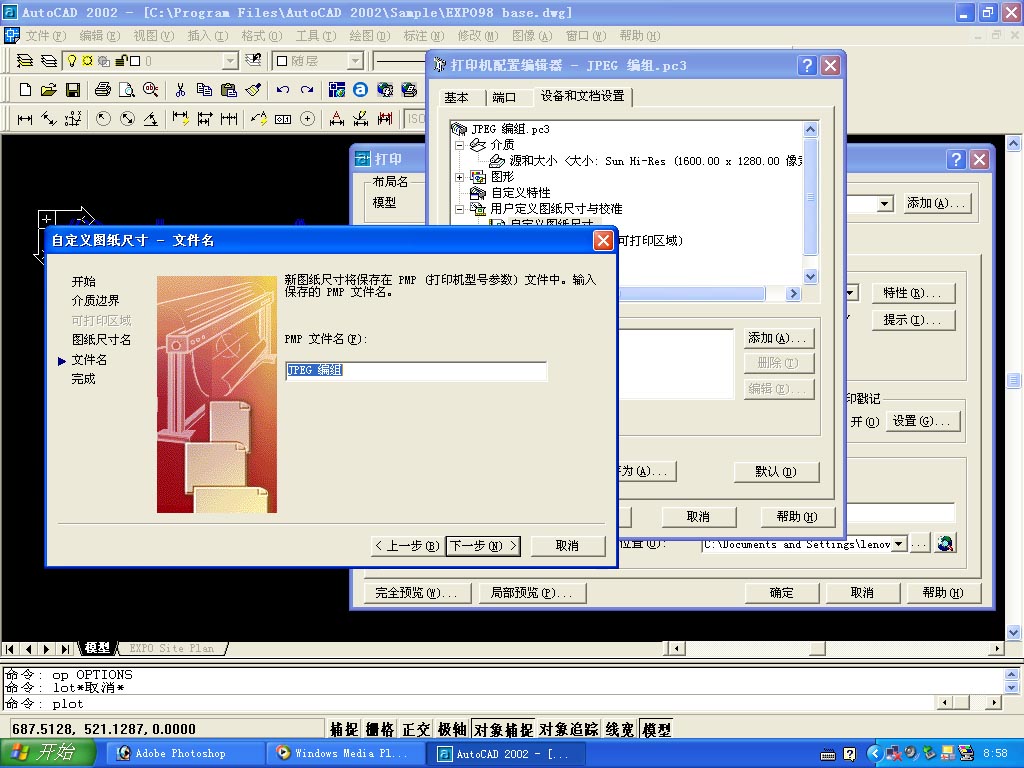Click the Open file folder icon

[48, 89]
